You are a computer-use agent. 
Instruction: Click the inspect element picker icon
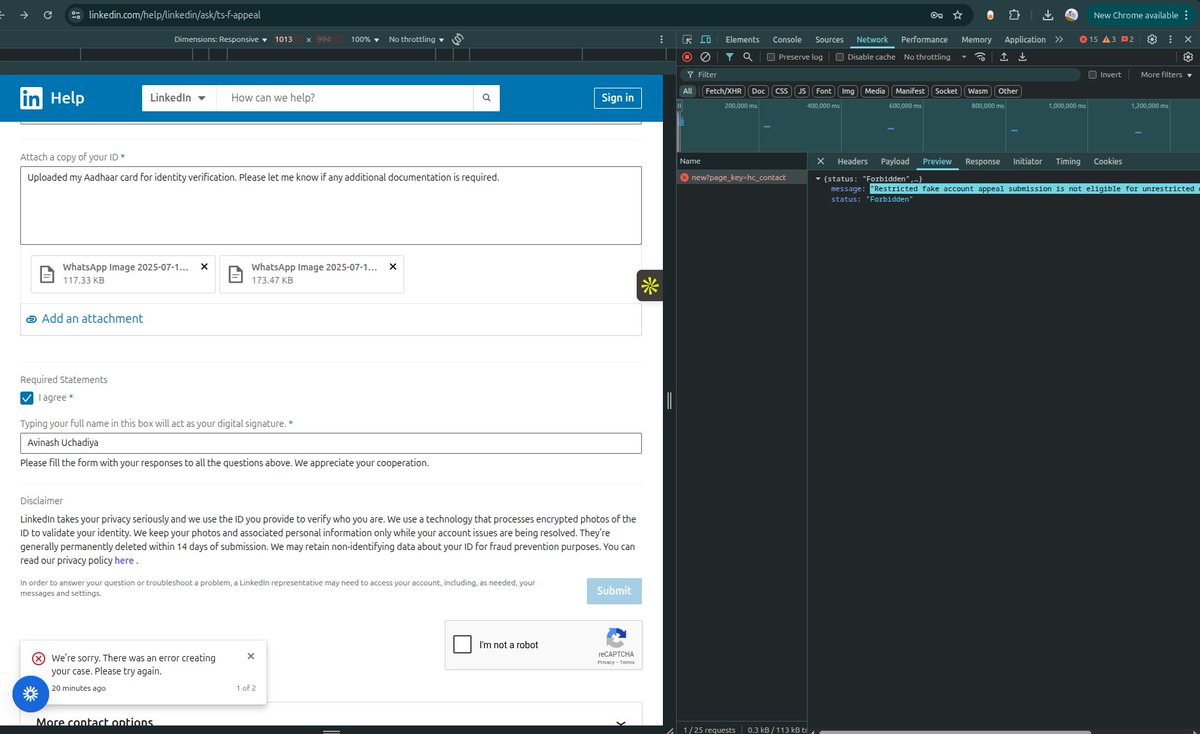688,39
